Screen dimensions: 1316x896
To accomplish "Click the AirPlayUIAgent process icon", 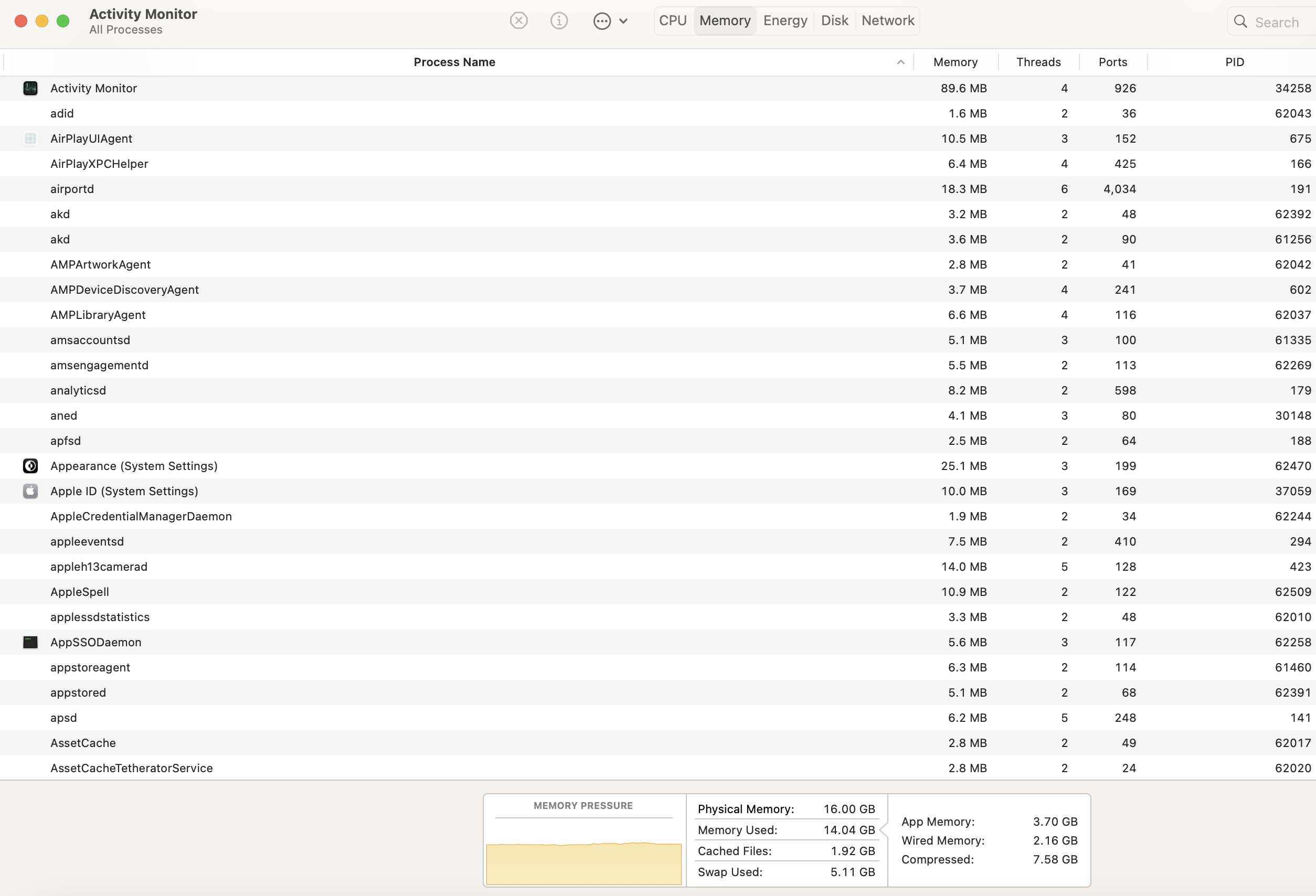I will click(x=30, y=138).
